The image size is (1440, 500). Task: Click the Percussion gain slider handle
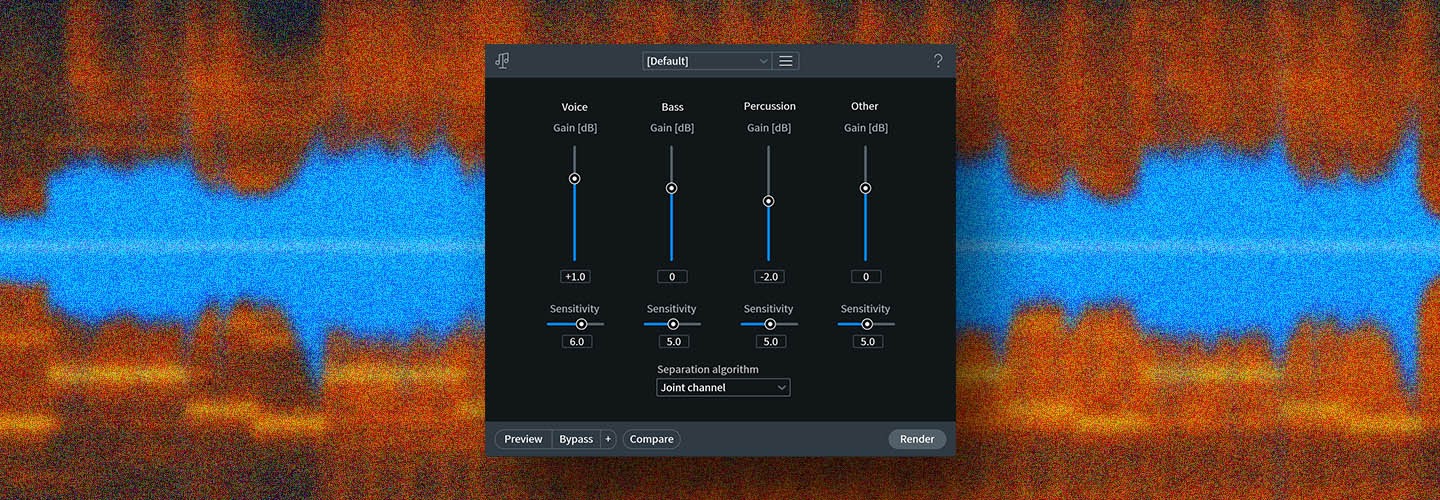point(768,201)
